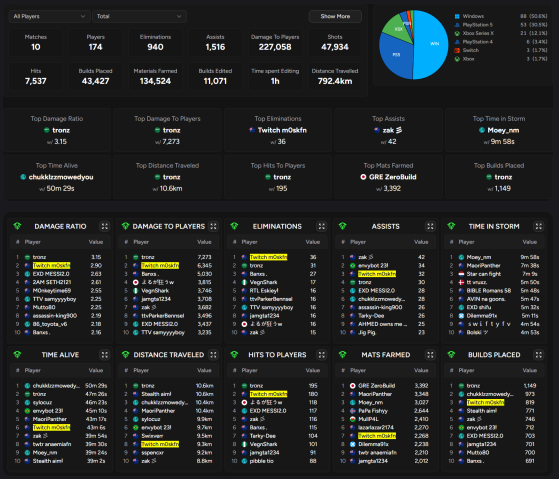Select 2AM SETH2121 in Damage Ratio list
The image size is (559, 479).
pyautogui.click(x=52, y=282)
